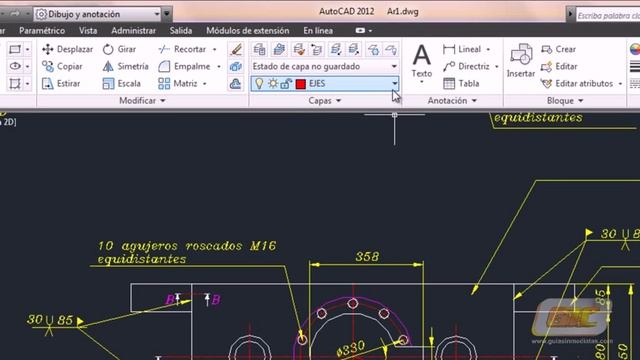Expand the Bloque panel

(565, 101)
